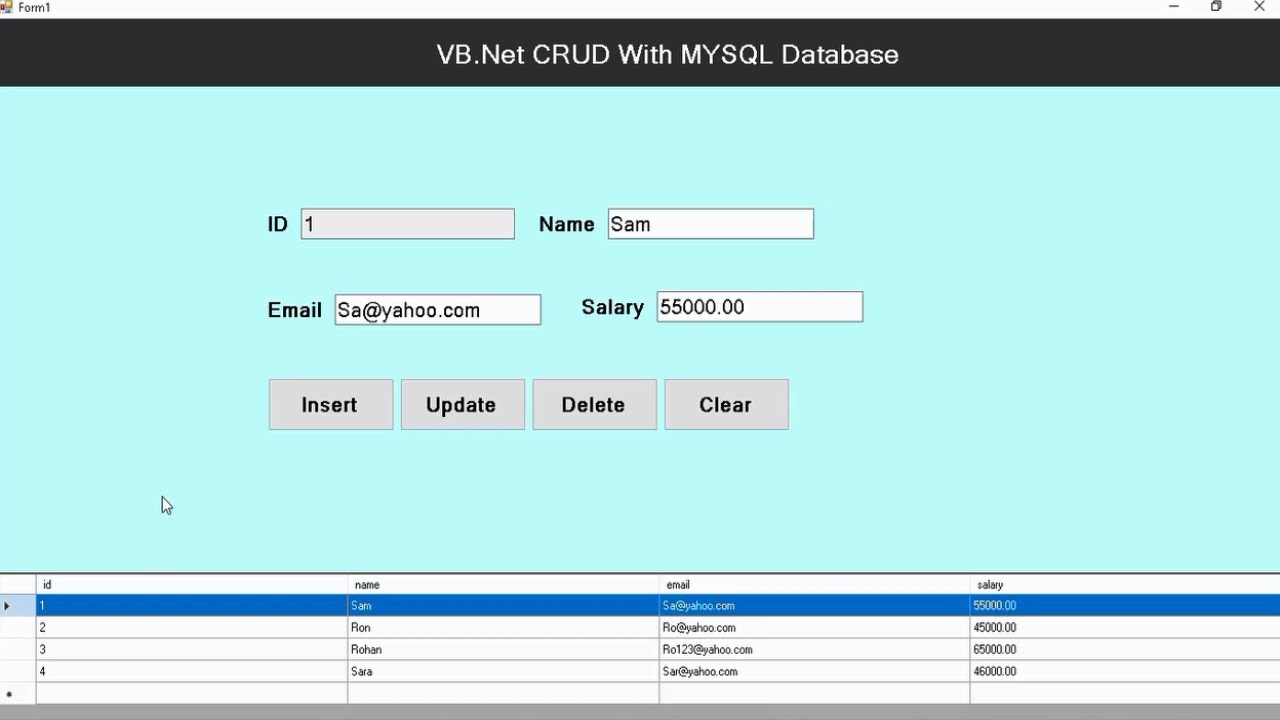Minimize the Form1 window
The width and height of the screenshot is (1280, 720).
tap(1174, 7)
